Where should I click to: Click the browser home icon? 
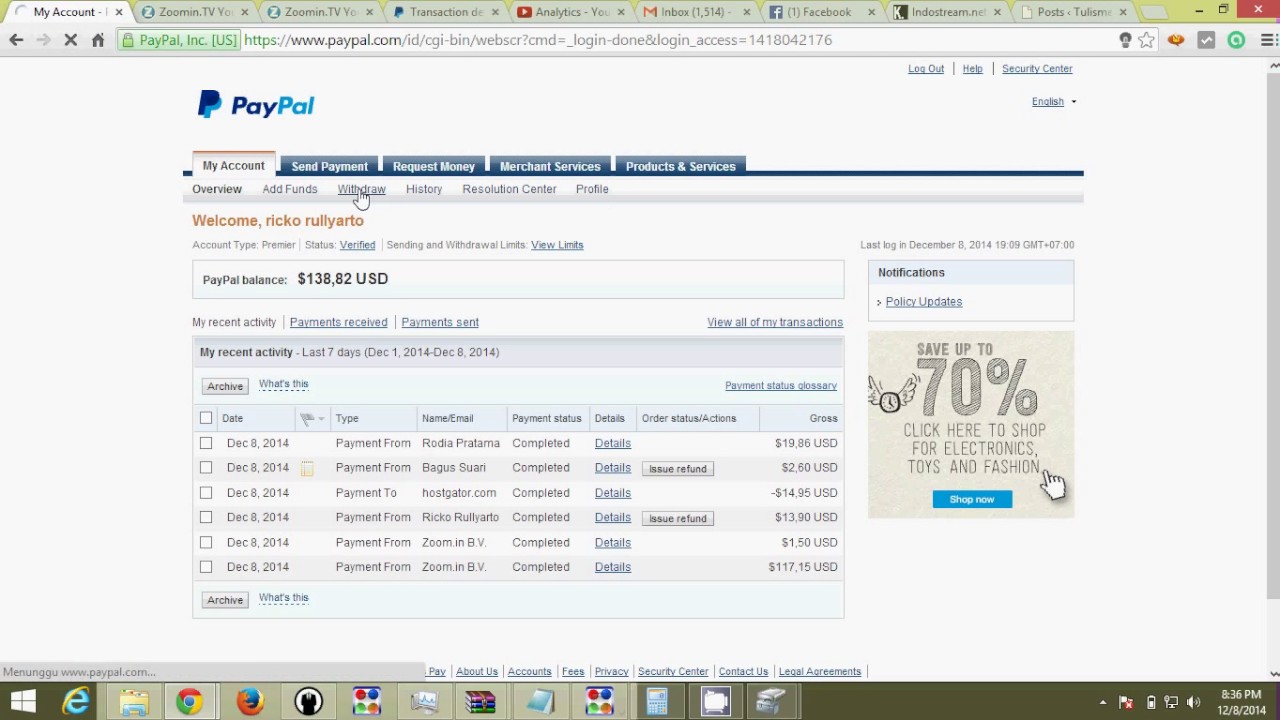pyautogui.click(x=98, y=40)
